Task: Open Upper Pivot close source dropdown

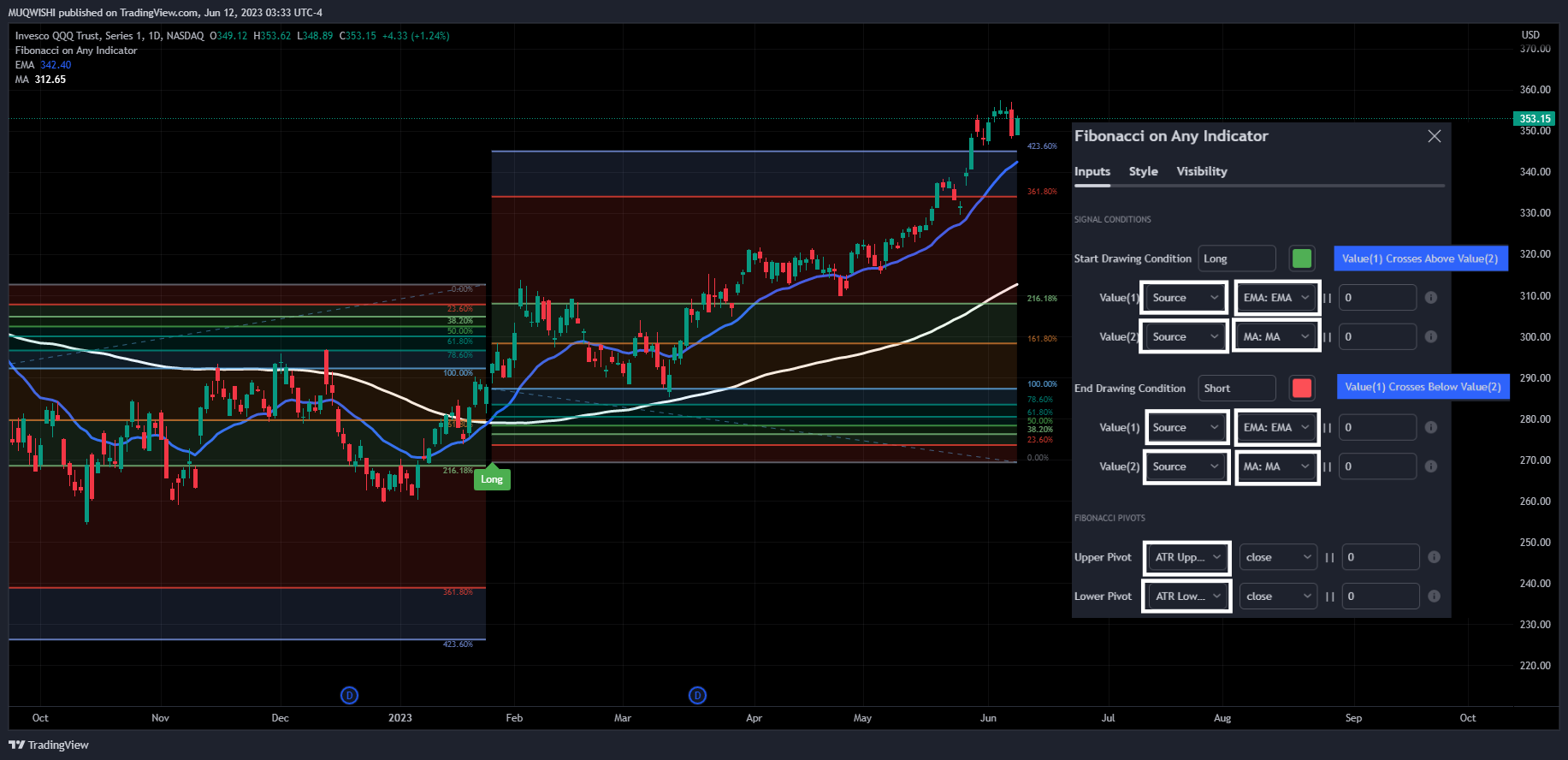Action: coord(1278,557)
